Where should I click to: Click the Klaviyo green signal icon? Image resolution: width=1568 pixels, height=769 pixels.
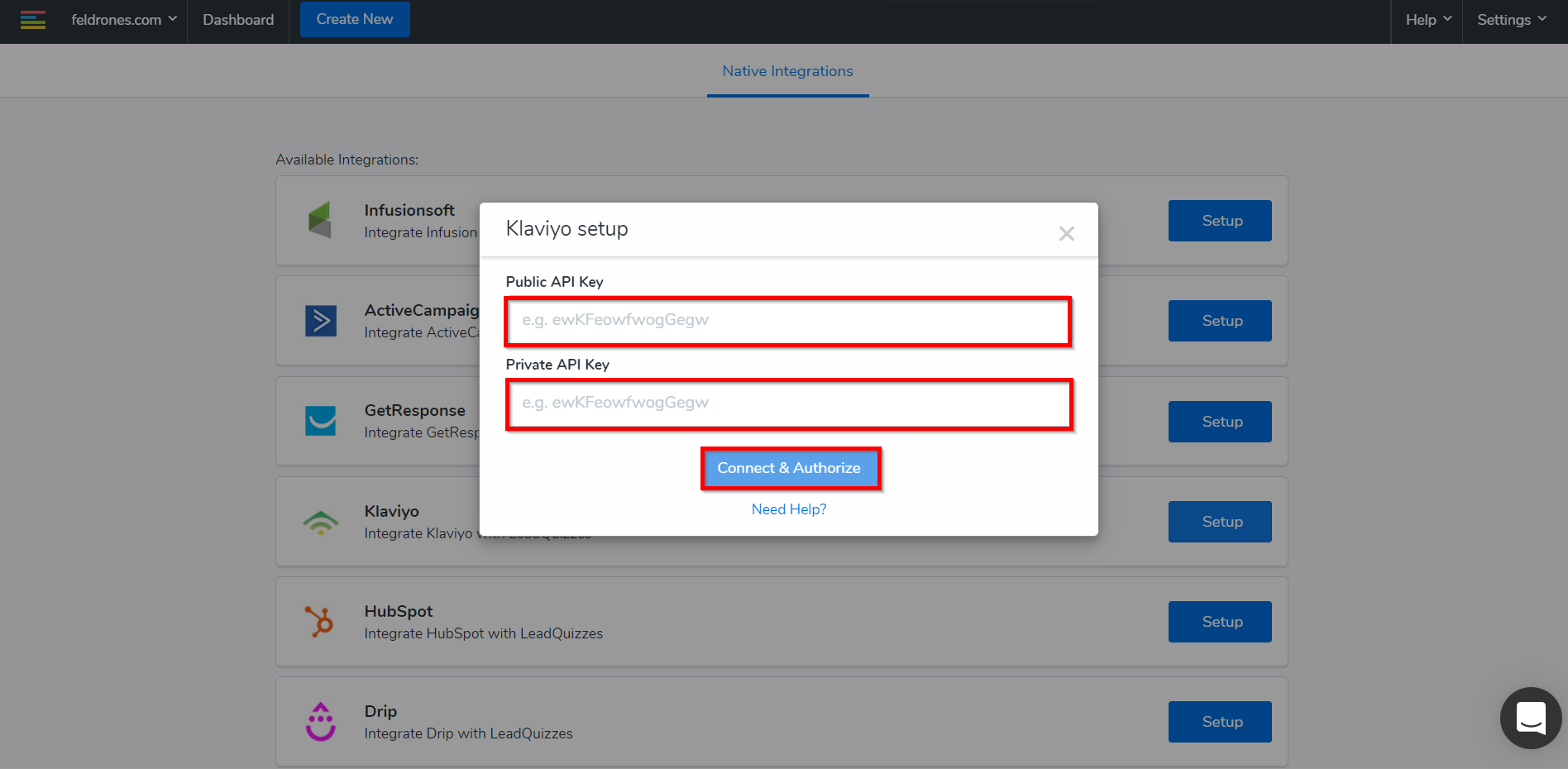[x=321, y=522]
